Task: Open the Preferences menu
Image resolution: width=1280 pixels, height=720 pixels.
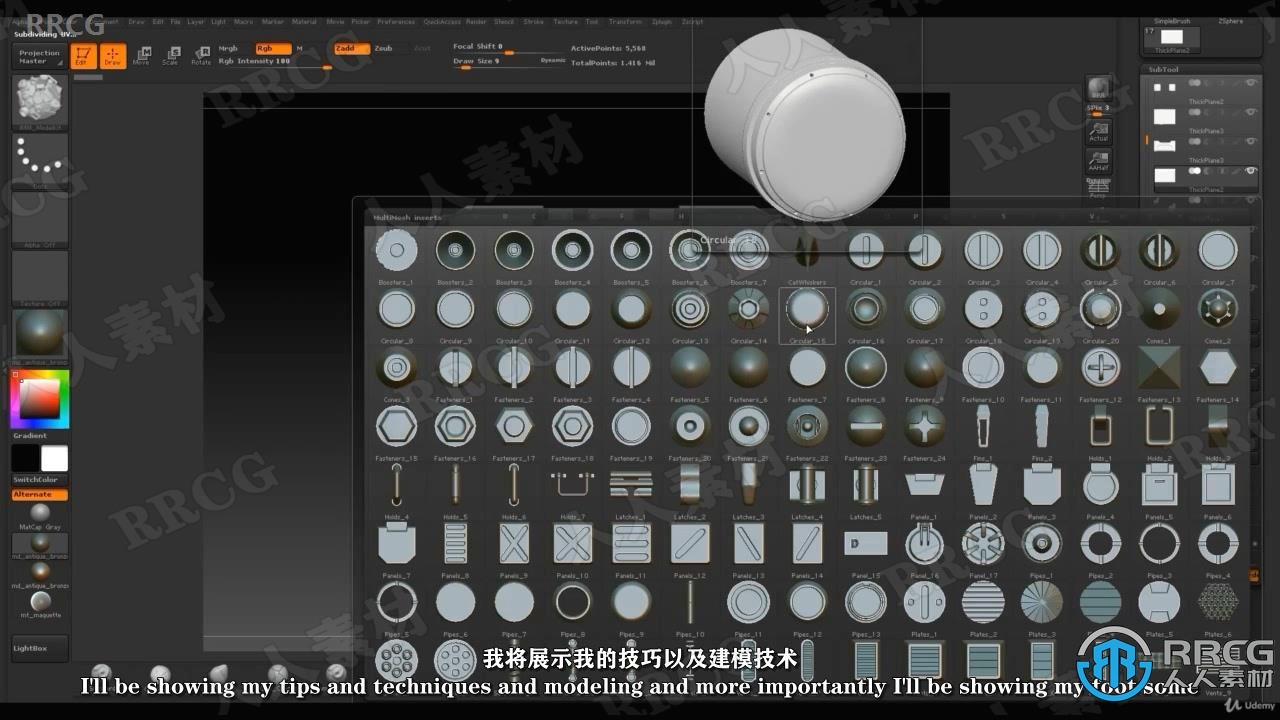Action: [396, 22]
